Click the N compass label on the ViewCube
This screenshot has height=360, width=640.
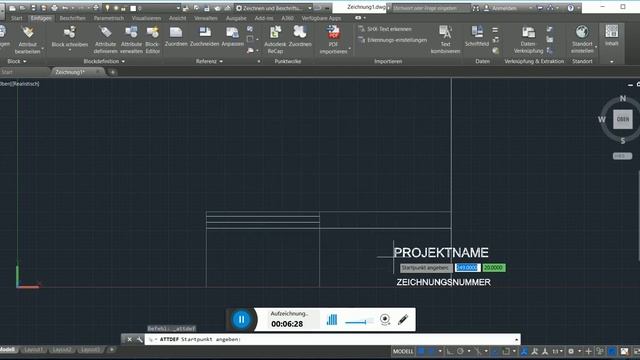click(622, 98)
